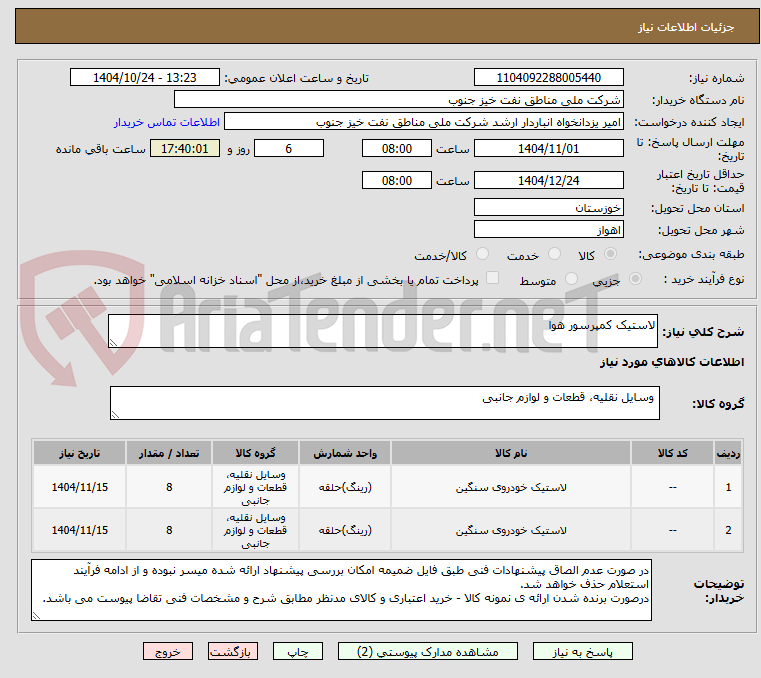Click row 1 unit (رینگ)حلقه
The width and height of the screenshot is (761, 678).
coord(345,487)
